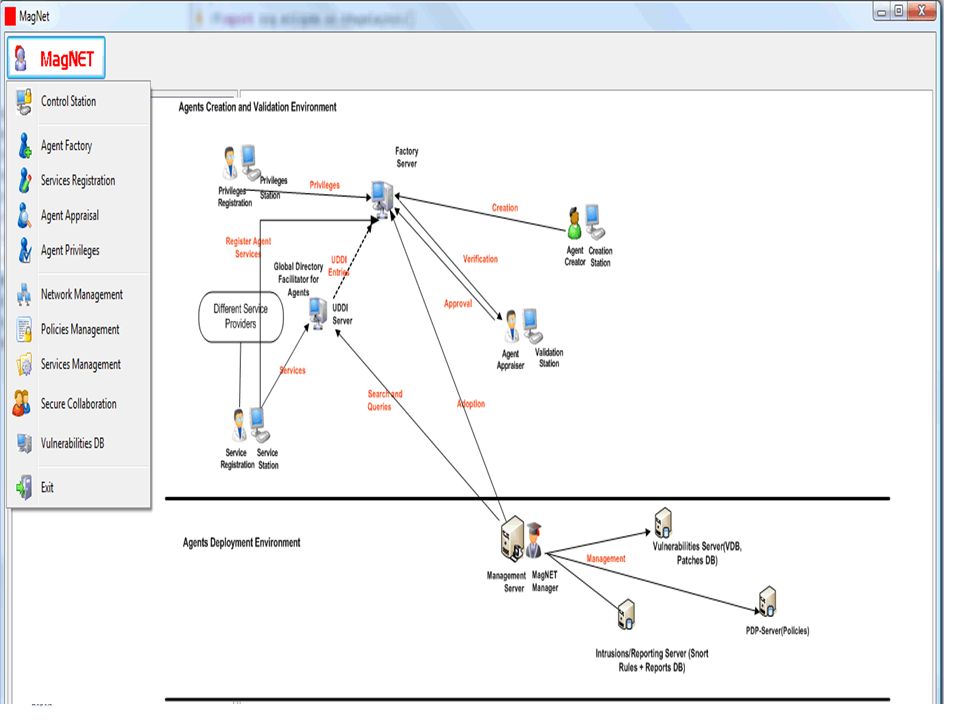Click the red 'Verification' arrow label
The width and height of the screenshot is (960, 720).
coord(480,259)
